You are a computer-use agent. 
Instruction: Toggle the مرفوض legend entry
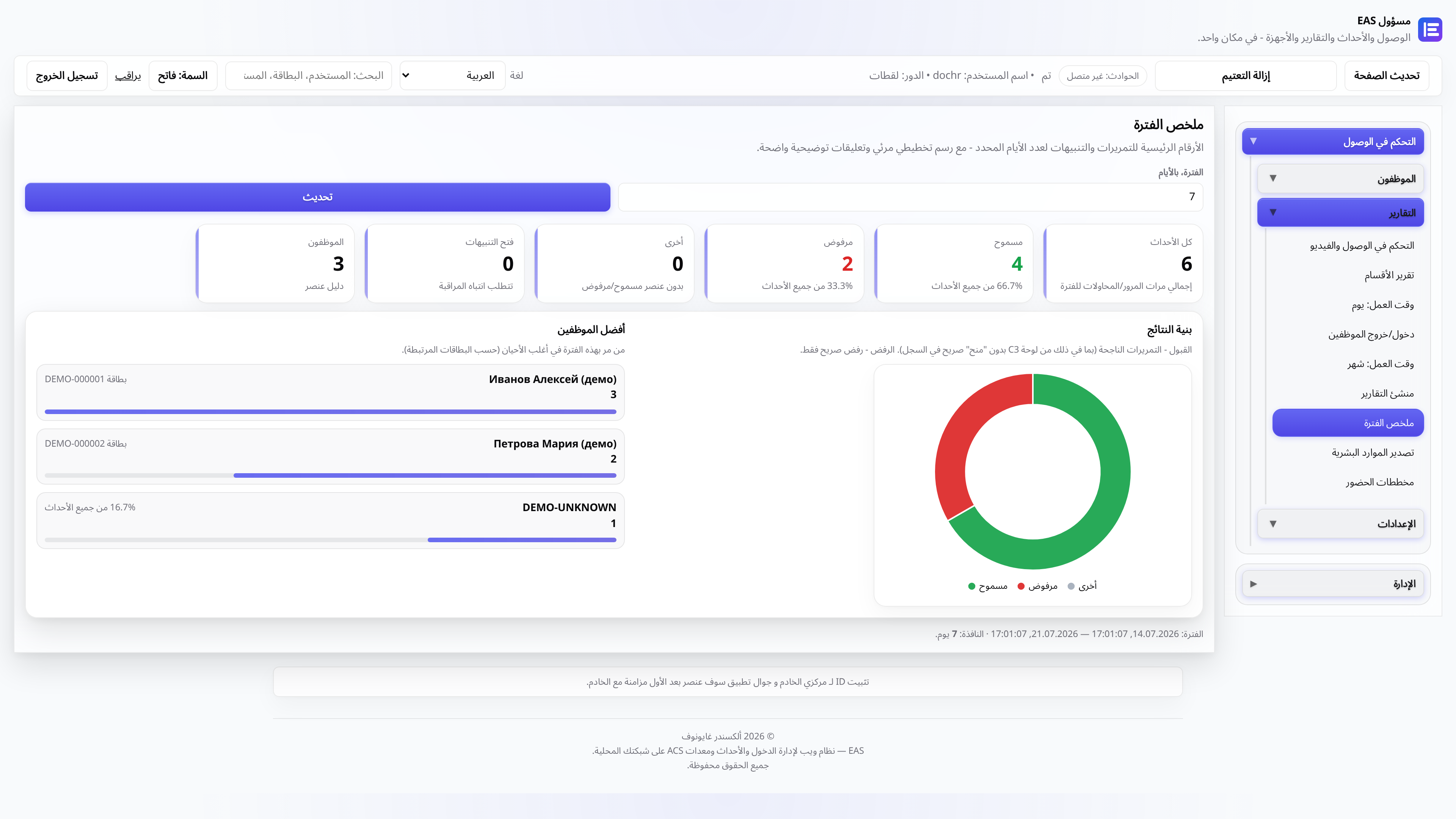click(x=1037, y=586)
